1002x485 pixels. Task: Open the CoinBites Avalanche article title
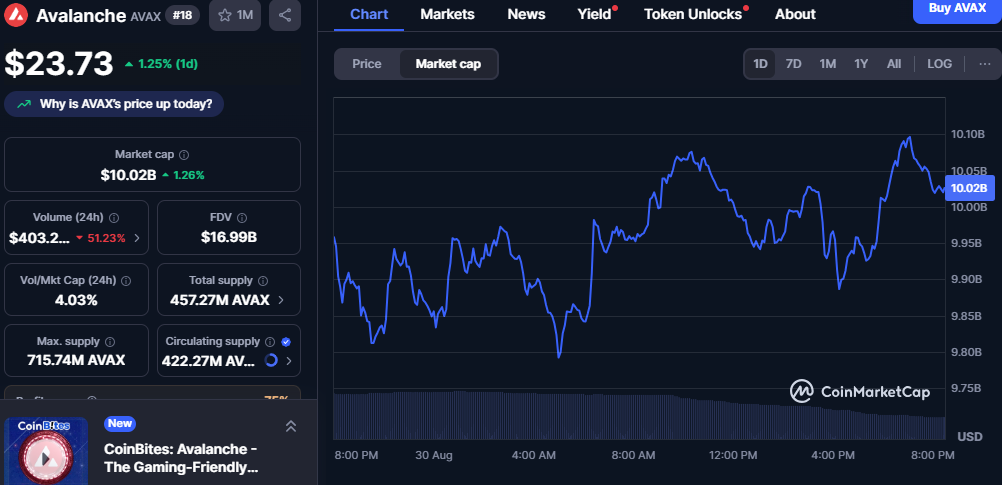pyautogui.click(x=181, y=458)
